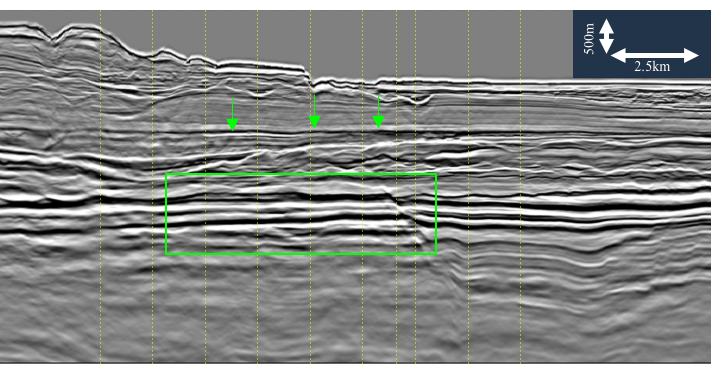715x366 pixels.
Task: Click the rightmost yellow dashed vertical line
Action: coord(521,187)
